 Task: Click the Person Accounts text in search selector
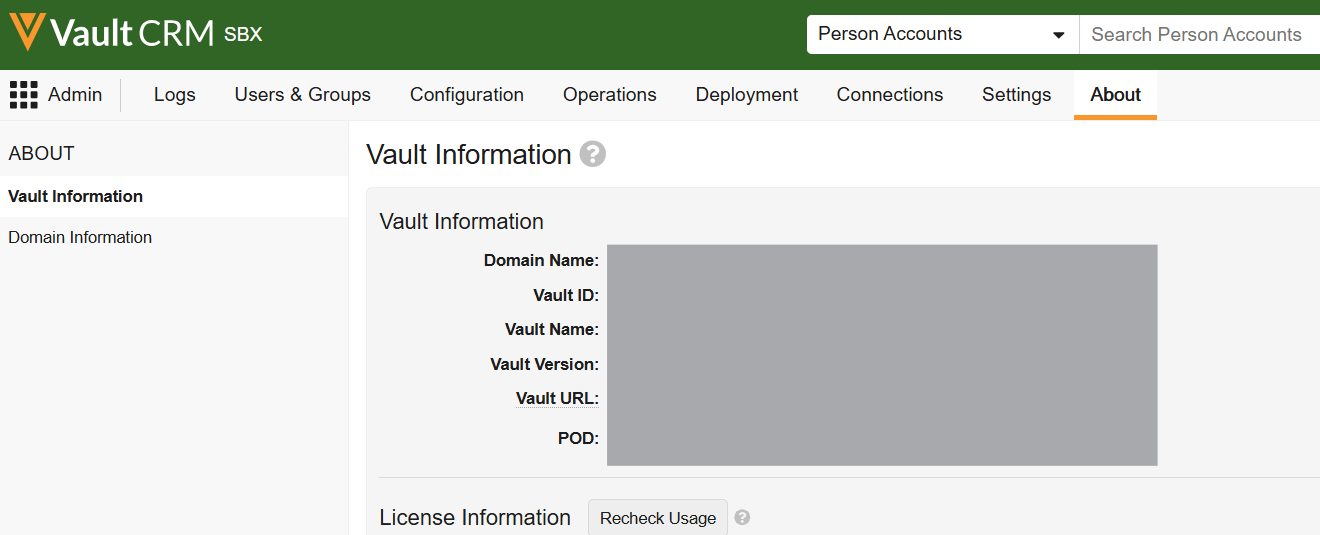pyautogui.click(x=889, y=34)
